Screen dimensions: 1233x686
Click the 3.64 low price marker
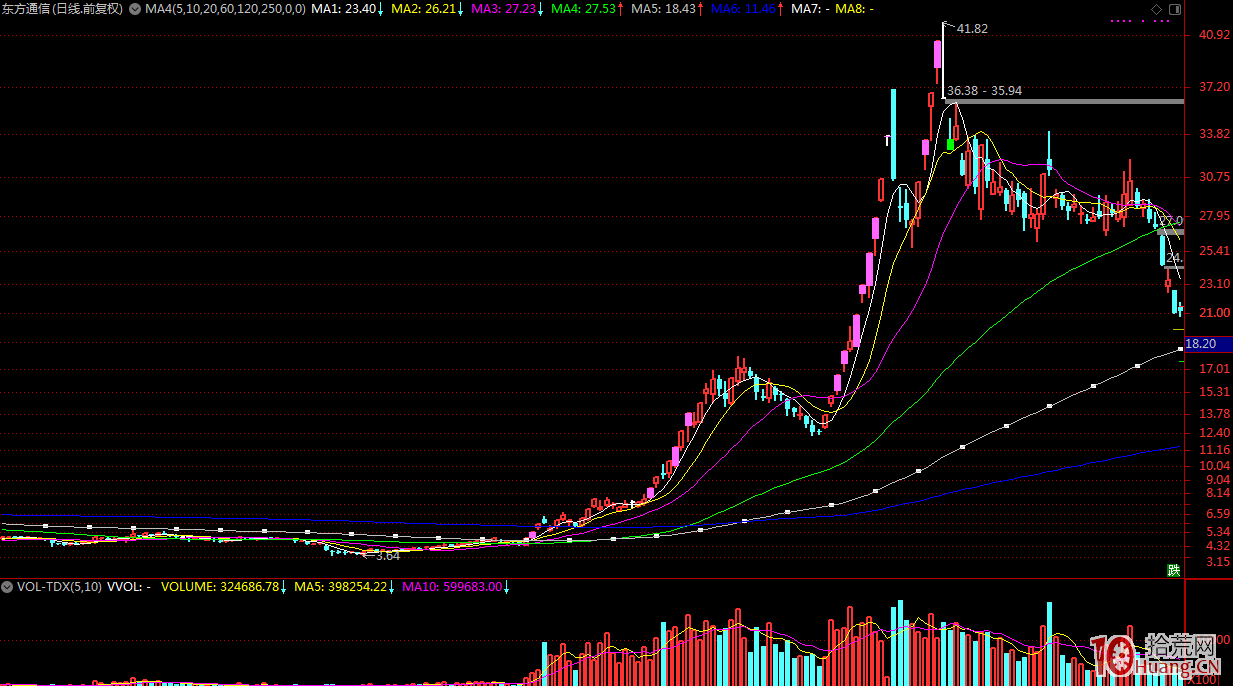(383, 555)
